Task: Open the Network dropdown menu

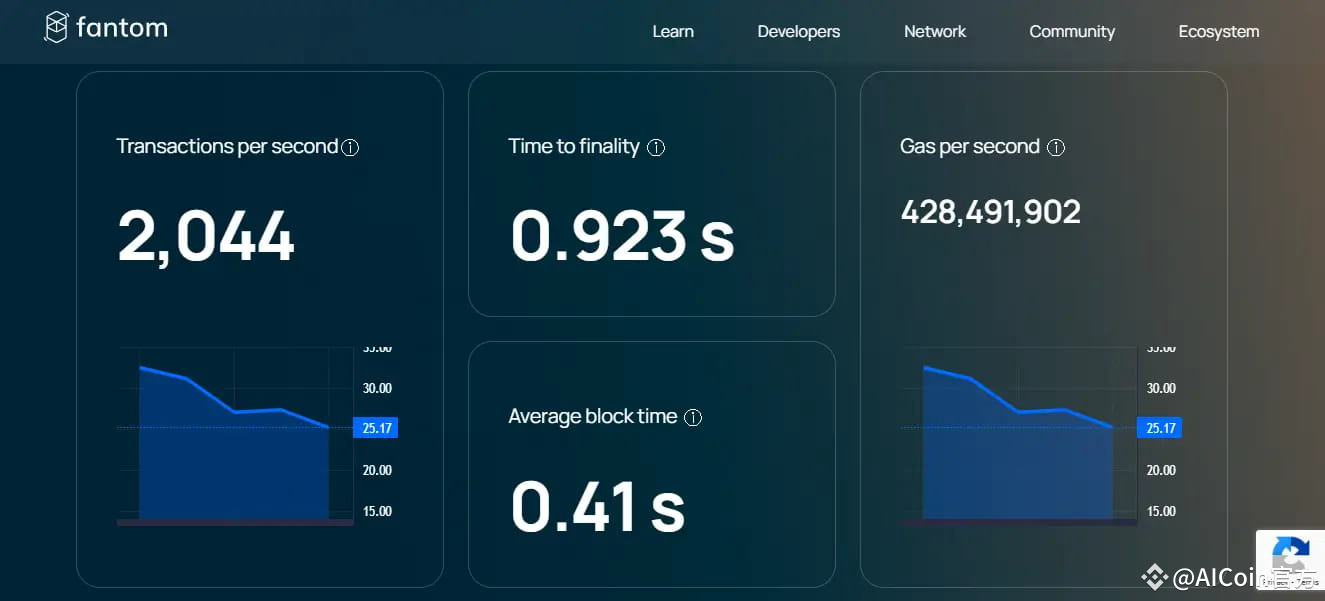Action: [934, 31]
